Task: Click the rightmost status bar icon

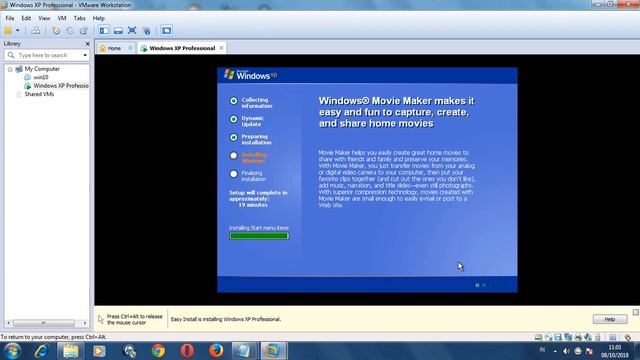Action: pos(628,338)
